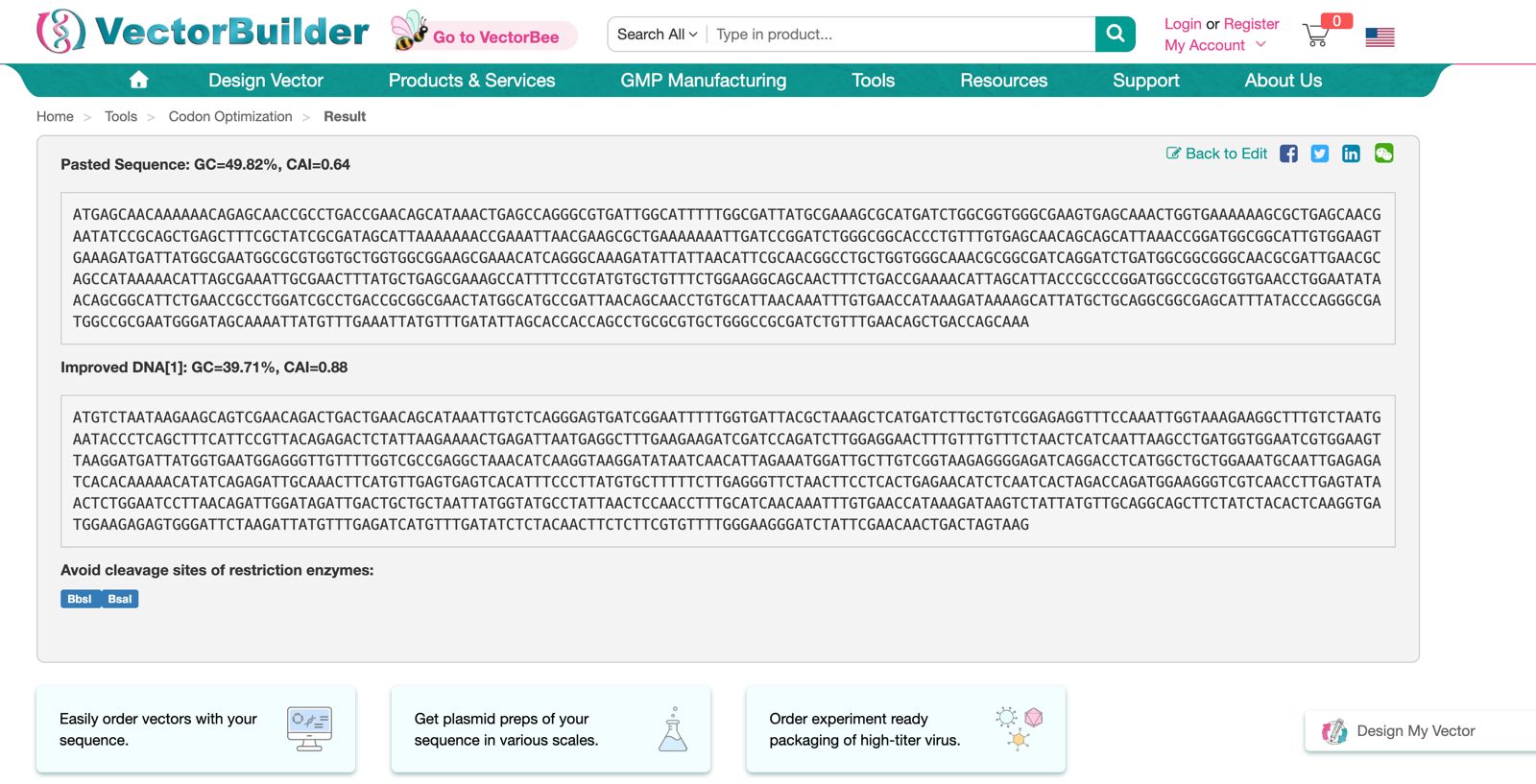Share result on LinkedIn
The image size is (1536, 784).
click(x=1351, y=154)
